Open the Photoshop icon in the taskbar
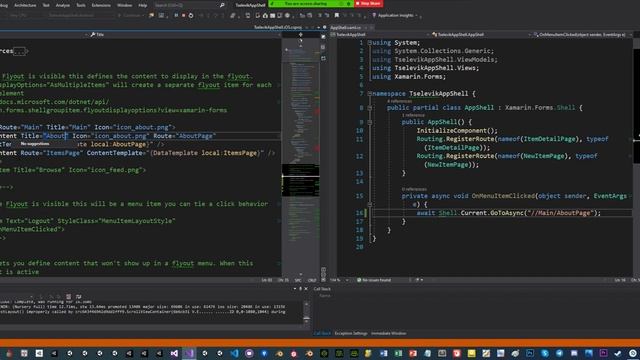The image size is (640, 360). click(530, 353)
